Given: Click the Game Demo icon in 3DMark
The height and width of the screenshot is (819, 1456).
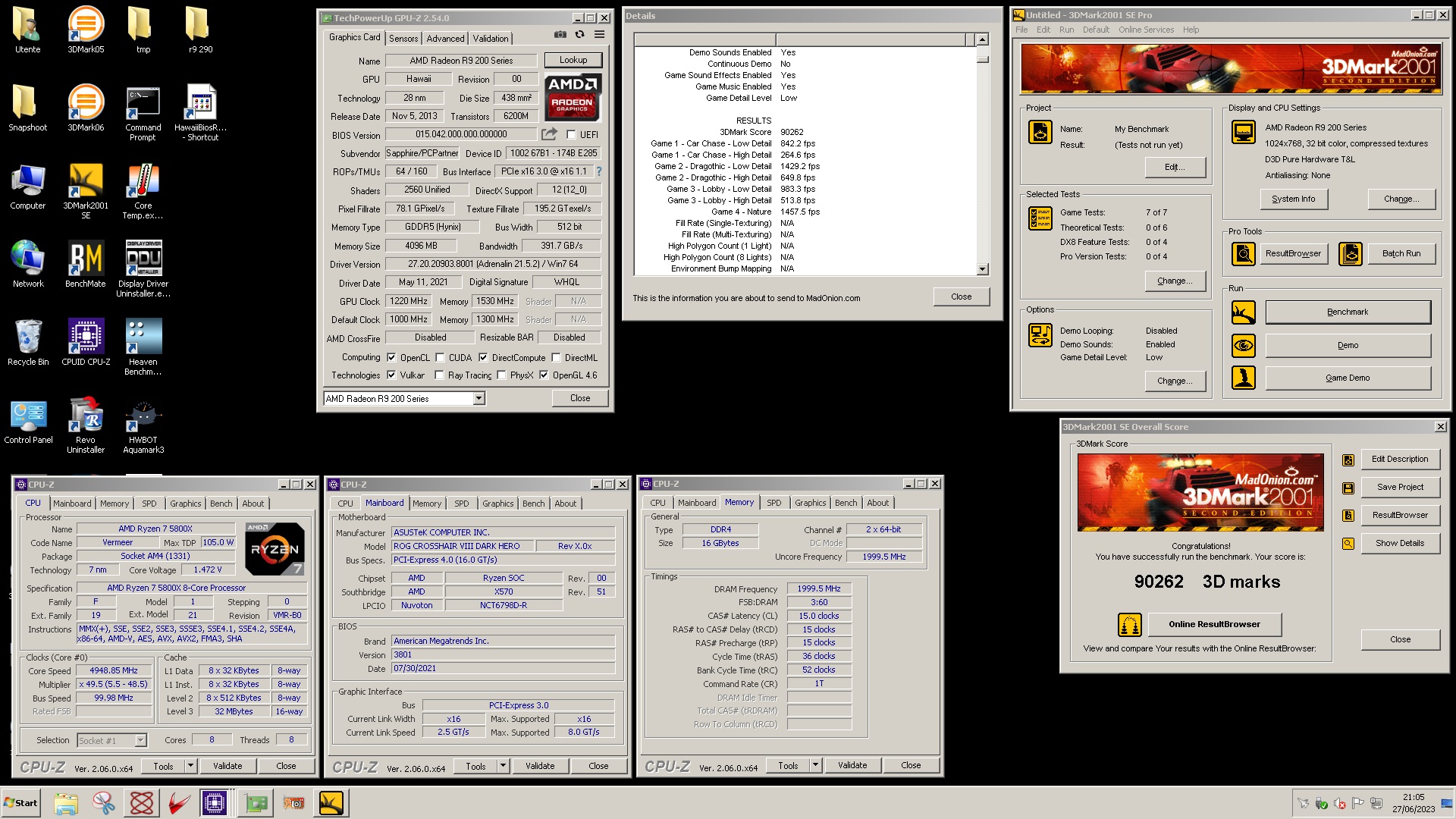Looking at the screenshot, I should [x=1244, y=378].
